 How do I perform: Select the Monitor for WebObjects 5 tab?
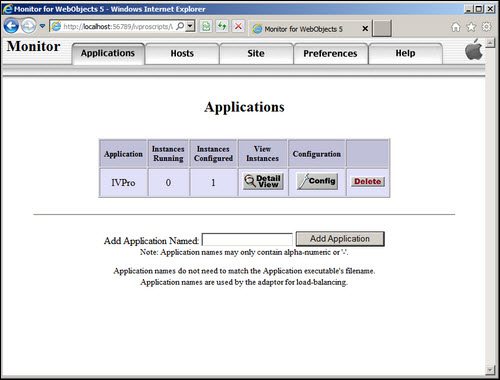point(303,29)
